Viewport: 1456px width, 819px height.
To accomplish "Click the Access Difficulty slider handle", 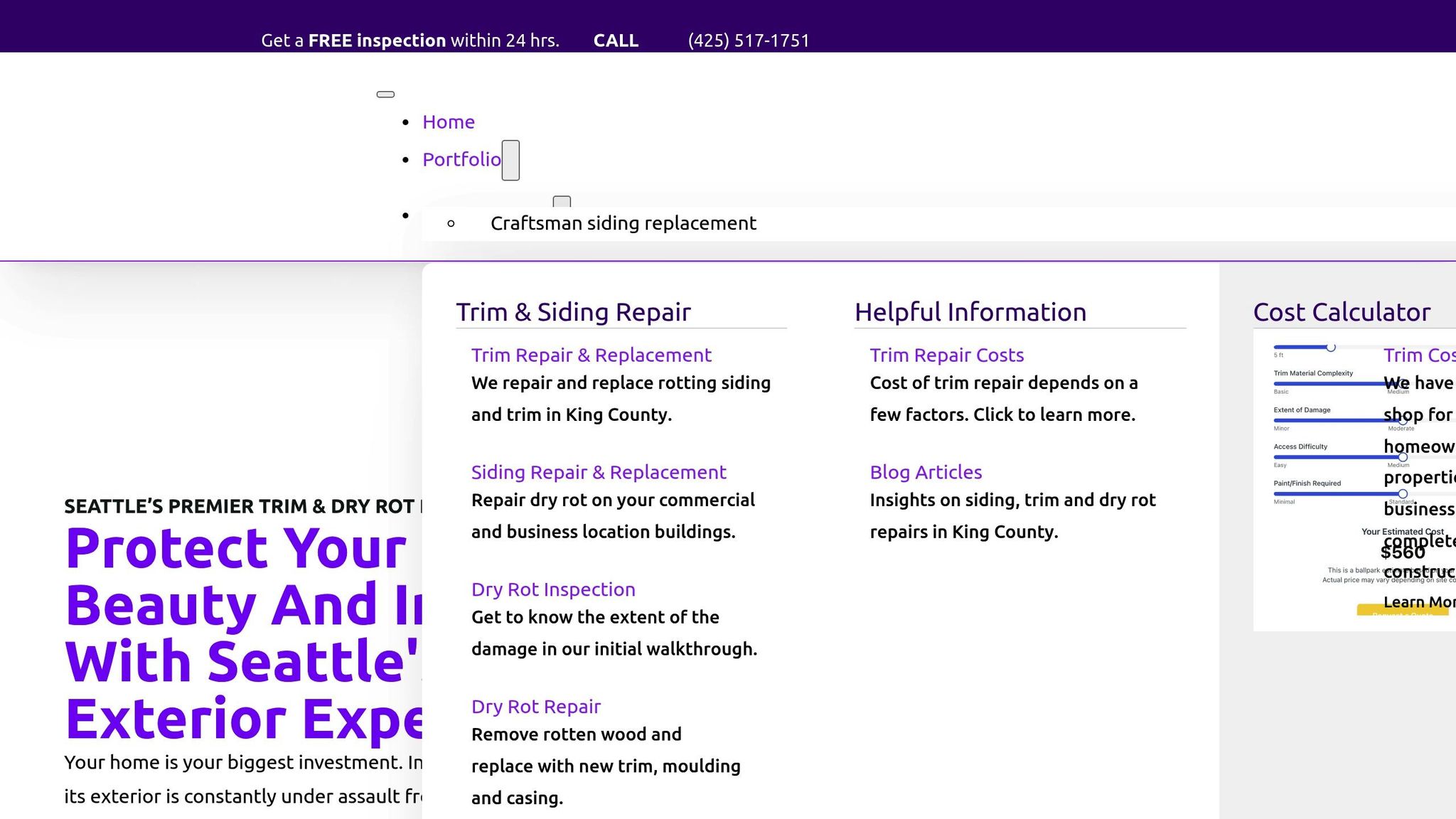I will pos(1403,457).
